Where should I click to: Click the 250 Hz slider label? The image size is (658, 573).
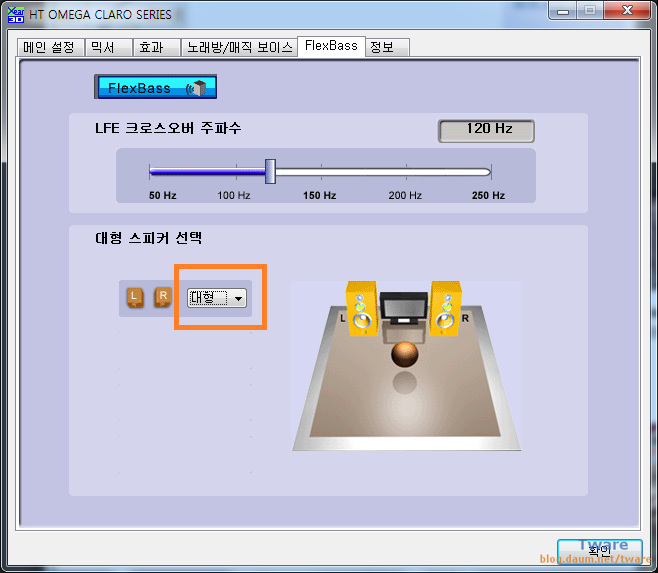click(488, 195)
